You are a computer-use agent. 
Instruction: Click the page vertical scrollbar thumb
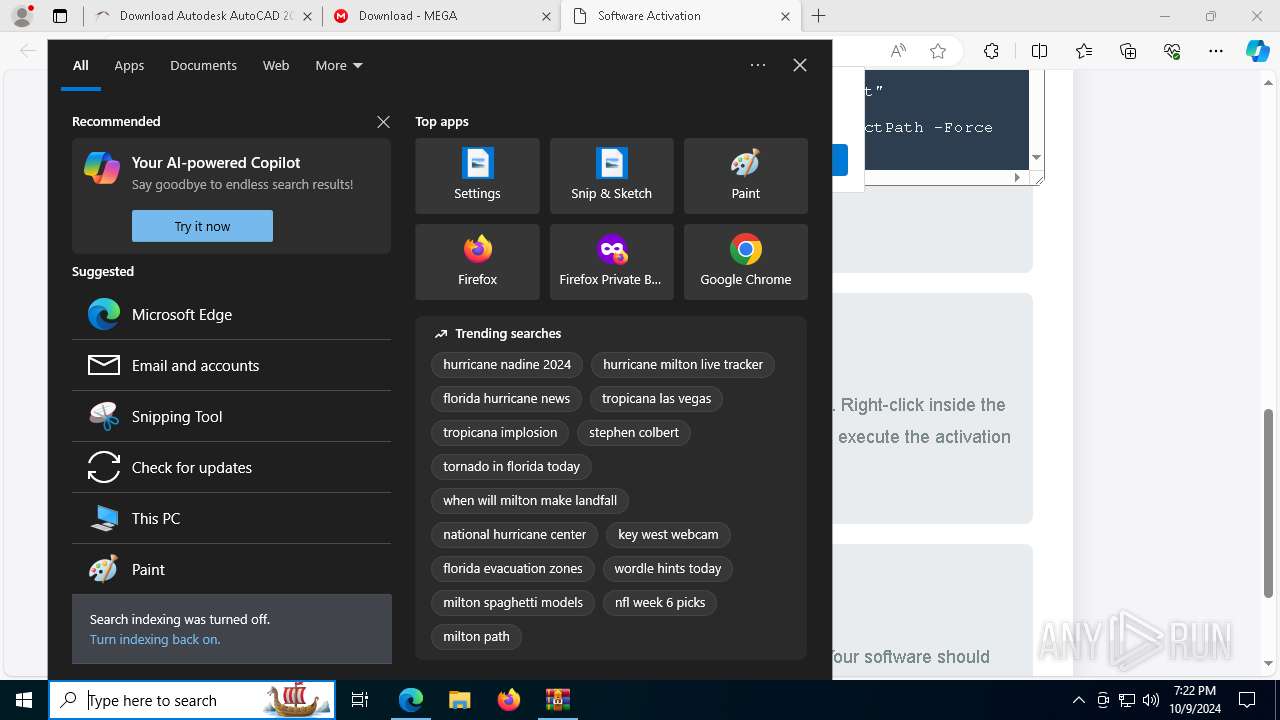[x=1269, y=503]
